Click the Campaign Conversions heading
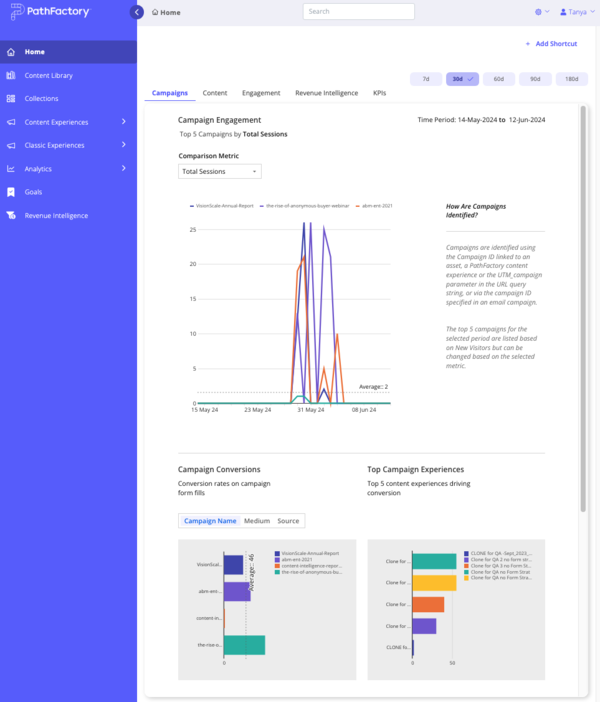This screenshot has height=702, width=600. coord(219,469)
